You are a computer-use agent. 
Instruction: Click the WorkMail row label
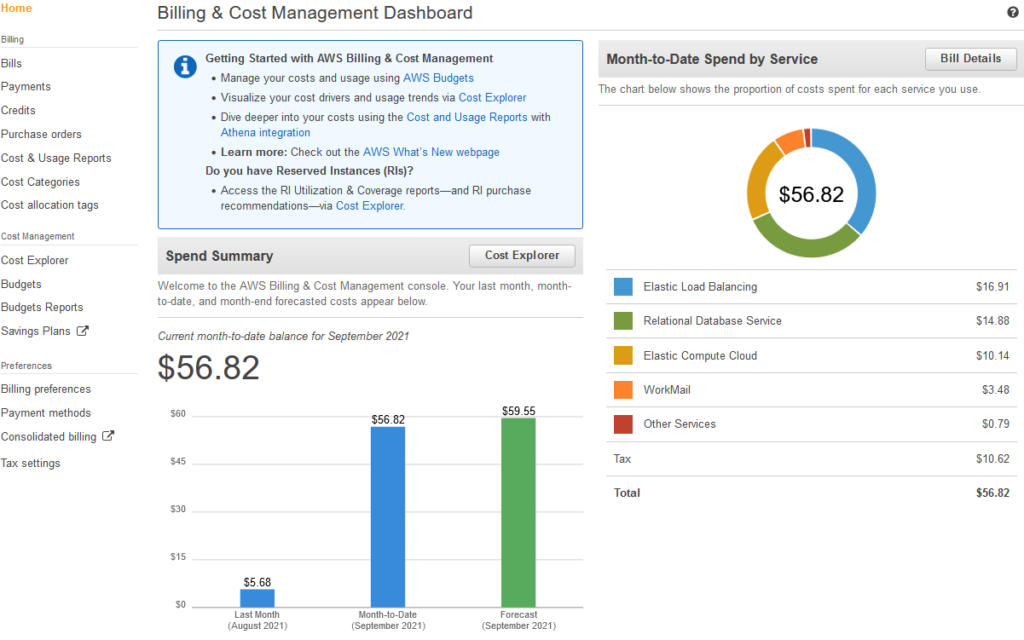click(667, 390)
